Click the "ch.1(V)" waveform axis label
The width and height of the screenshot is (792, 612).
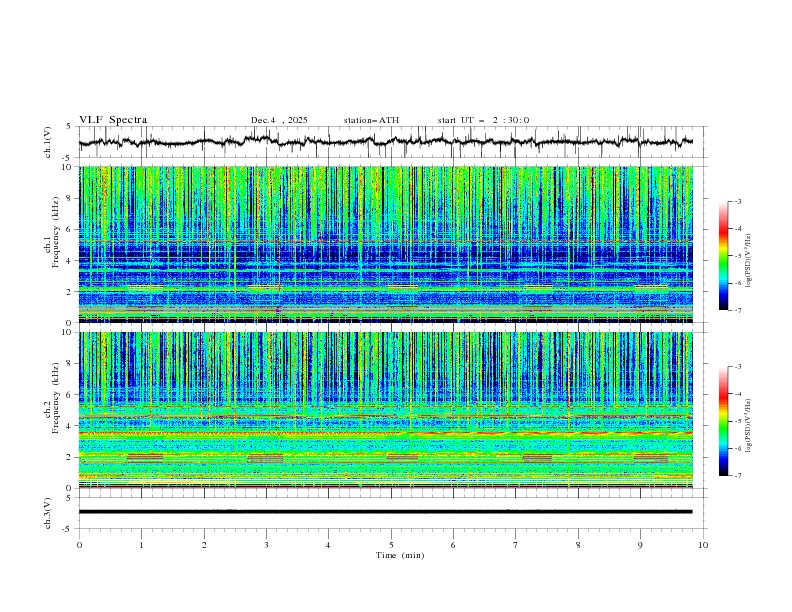coord(48,142)
